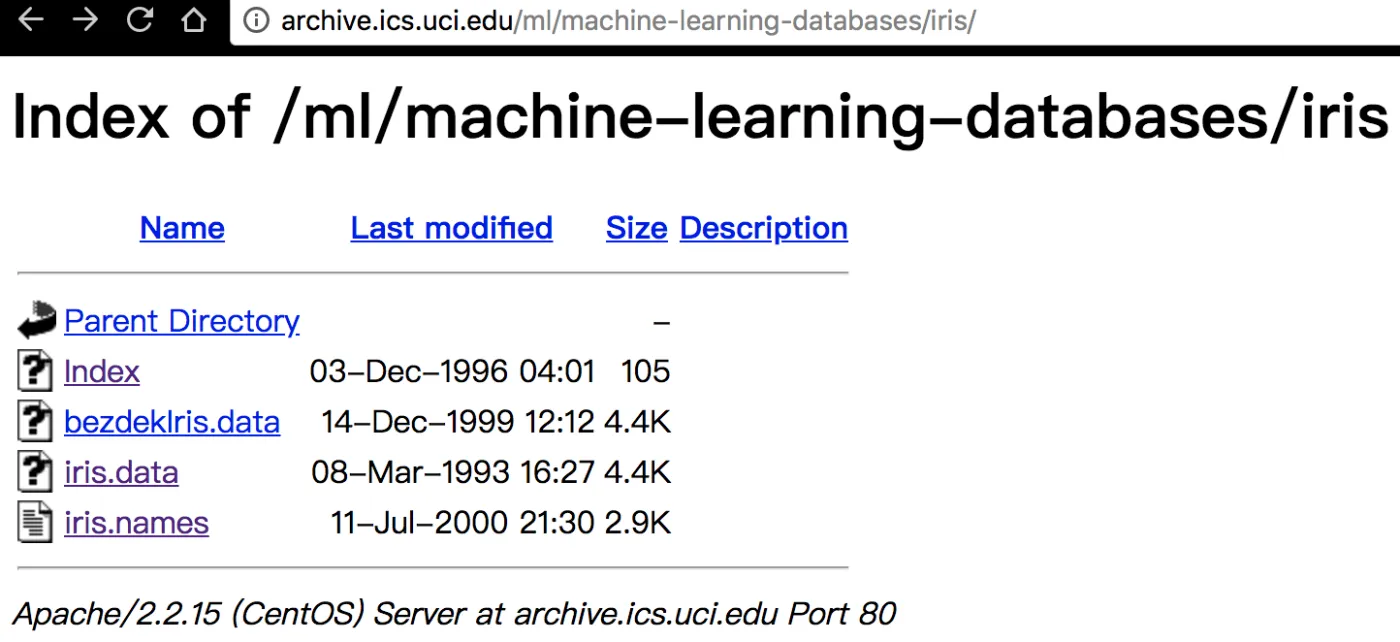Open the iris.data file link
Viewport: 1400px width, 642px height.
tap(121, 472)
